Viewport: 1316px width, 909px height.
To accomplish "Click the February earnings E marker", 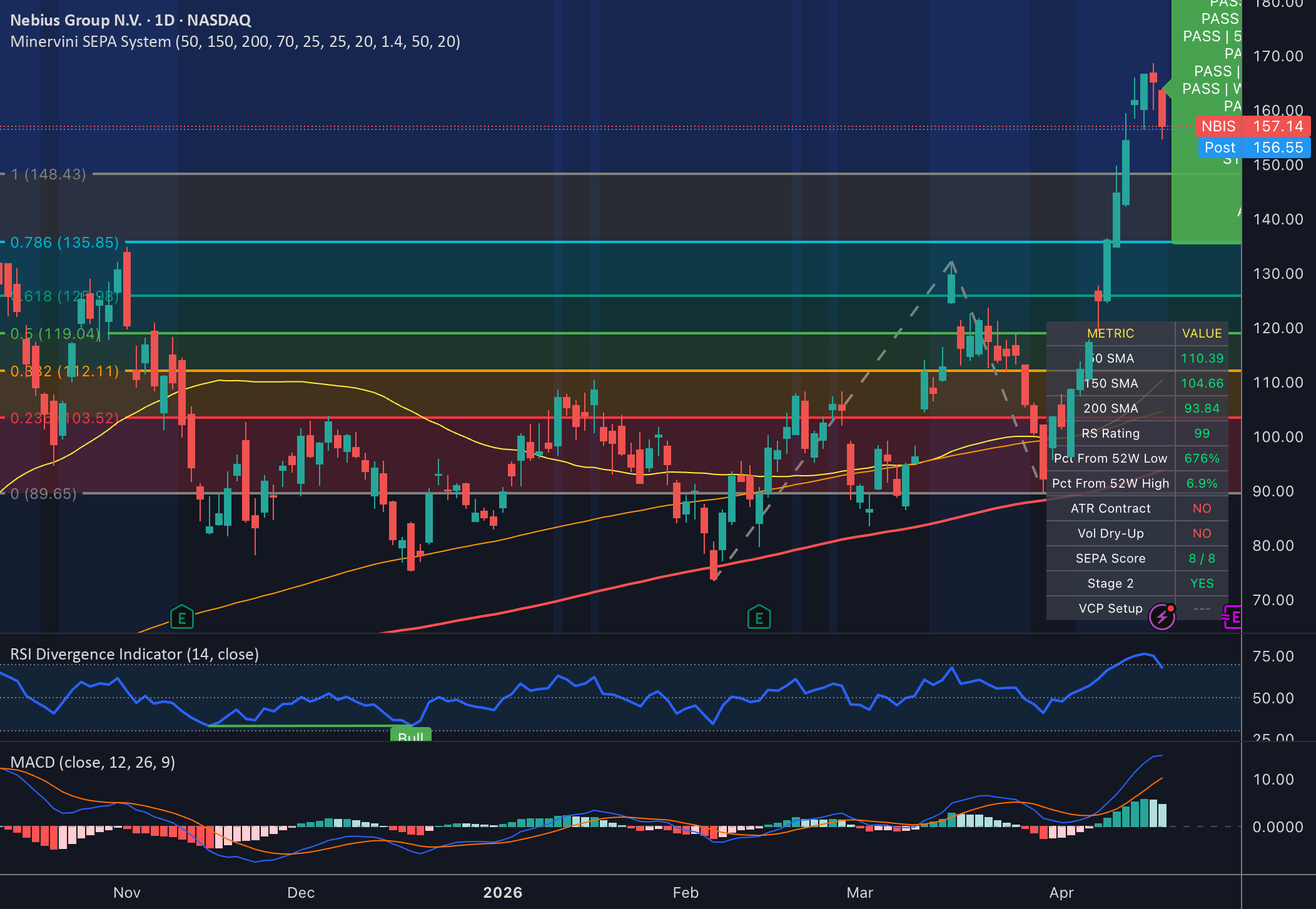I will pos(759,618).
